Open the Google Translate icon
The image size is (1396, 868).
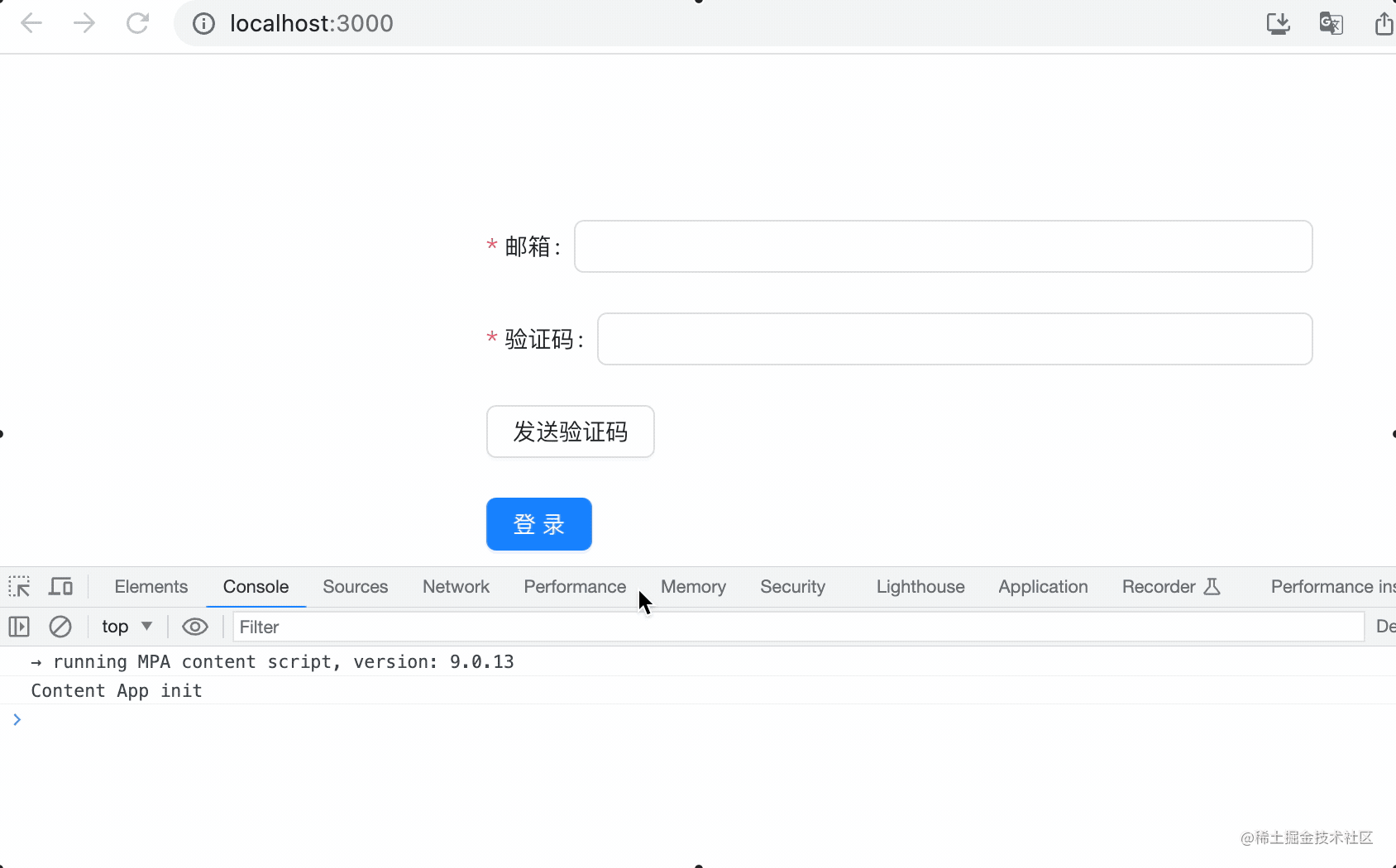click(x=1331, y=23)
